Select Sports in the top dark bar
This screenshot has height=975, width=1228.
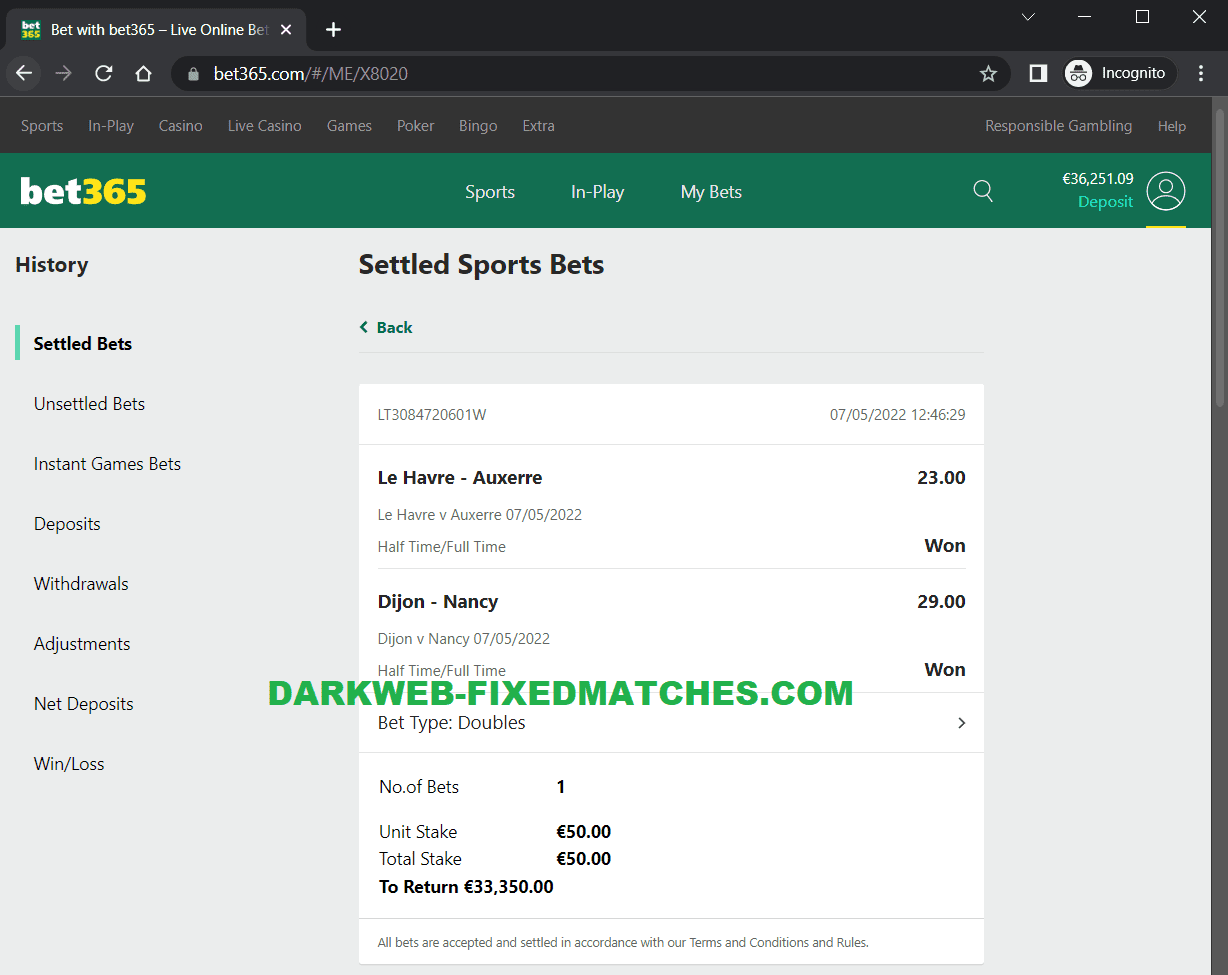(x=42, y=126)
